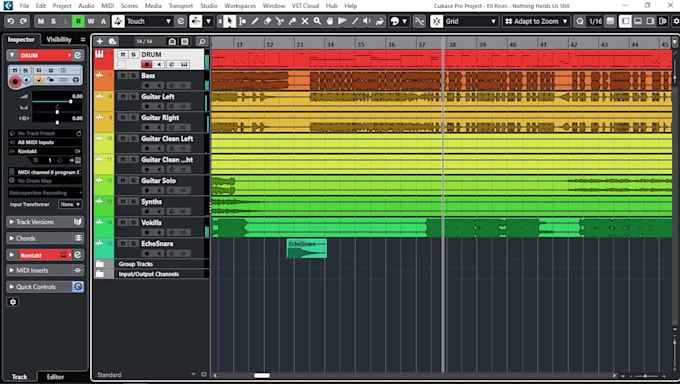Click the track list settings gear at bottom

204,374
